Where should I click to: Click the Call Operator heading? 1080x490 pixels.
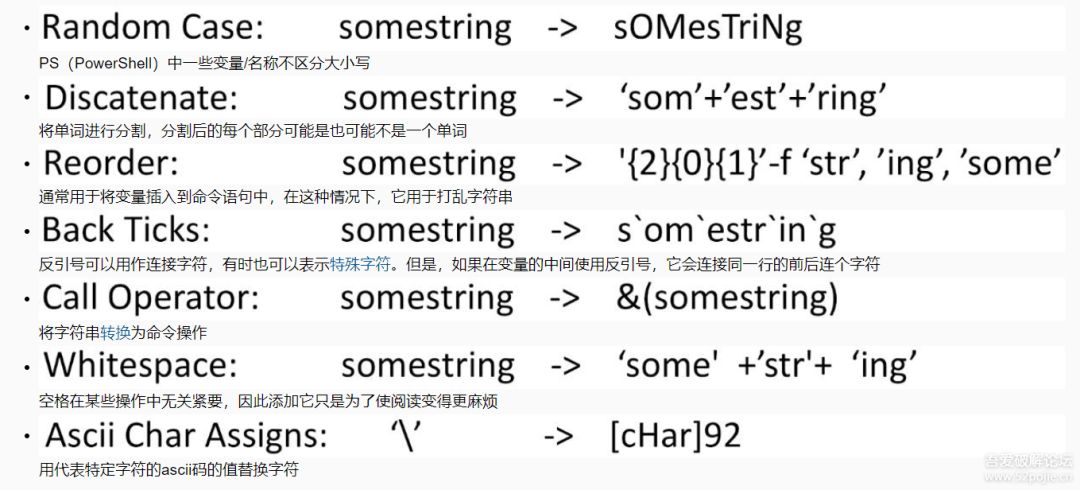tap(151, 298)
